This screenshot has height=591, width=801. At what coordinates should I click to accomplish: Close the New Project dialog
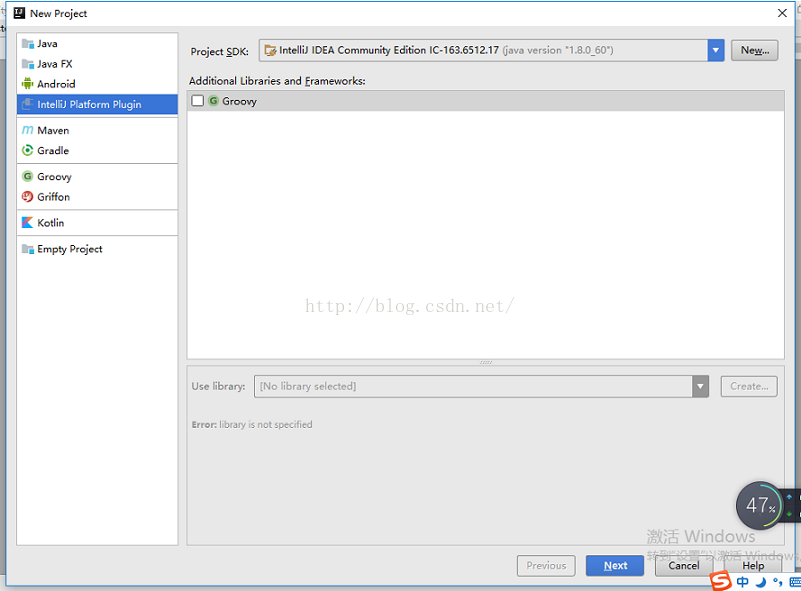click(x=782, y=13)
